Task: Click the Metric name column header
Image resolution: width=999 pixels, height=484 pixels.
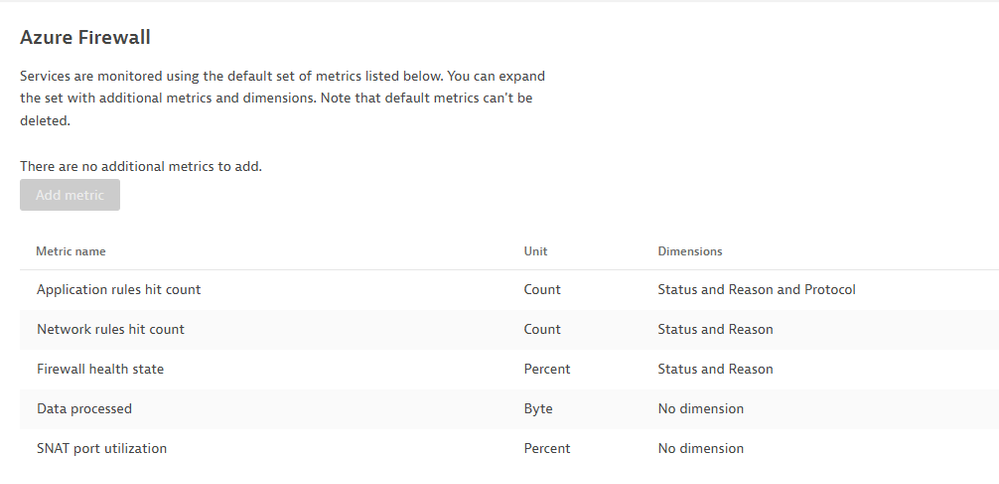Action: click(x=71, y=251)
